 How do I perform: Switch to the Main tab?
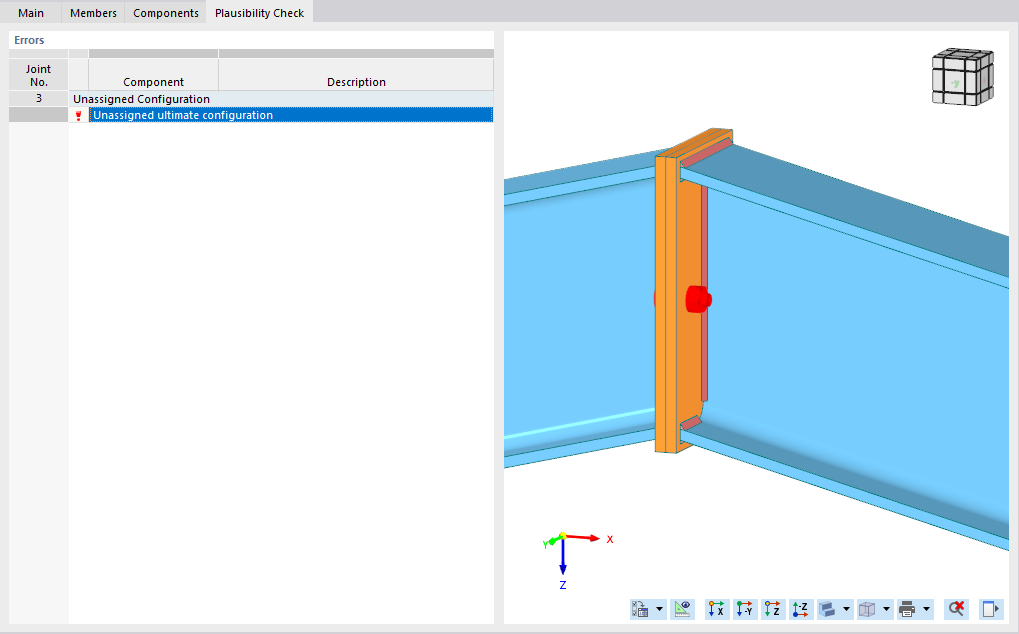tap(31, 12)
